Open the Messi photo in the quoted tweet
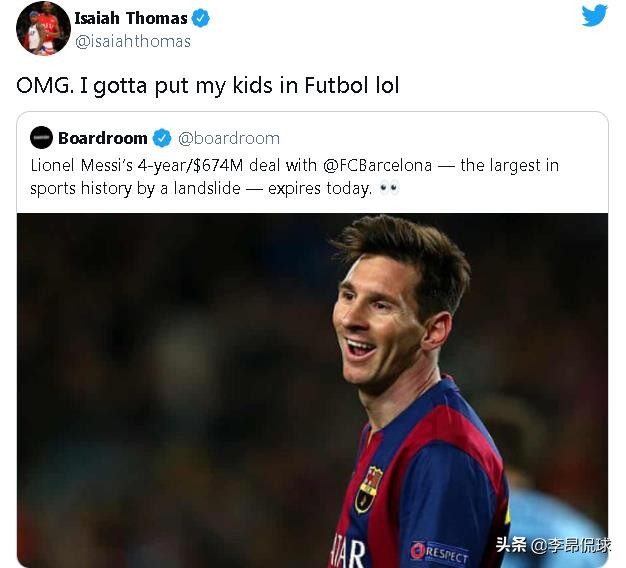 pos(312,390)
